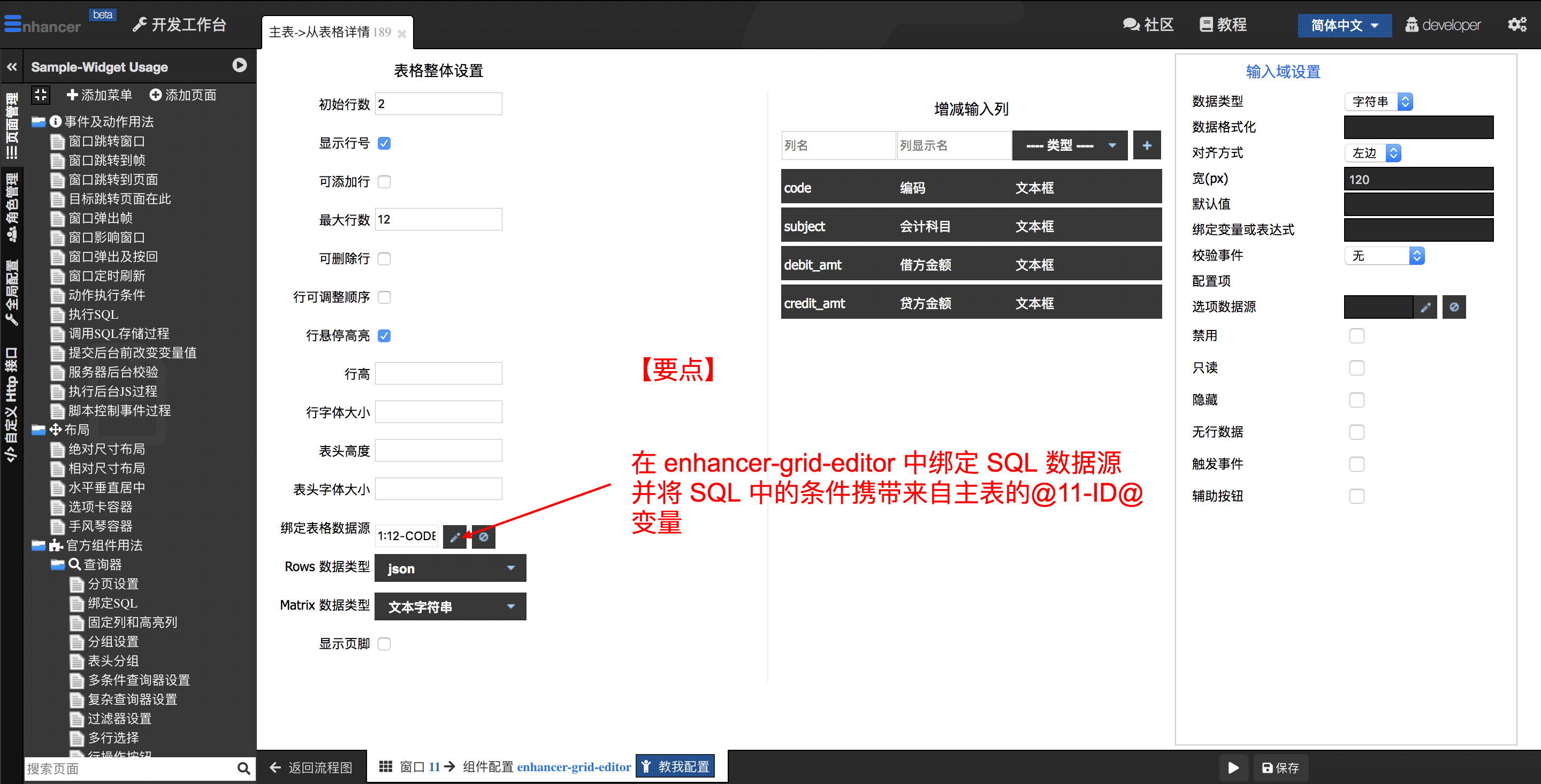Open the 类型 column type dropdown
The height and width of the screenshot is (784, 1541).
coord(1069,145)
